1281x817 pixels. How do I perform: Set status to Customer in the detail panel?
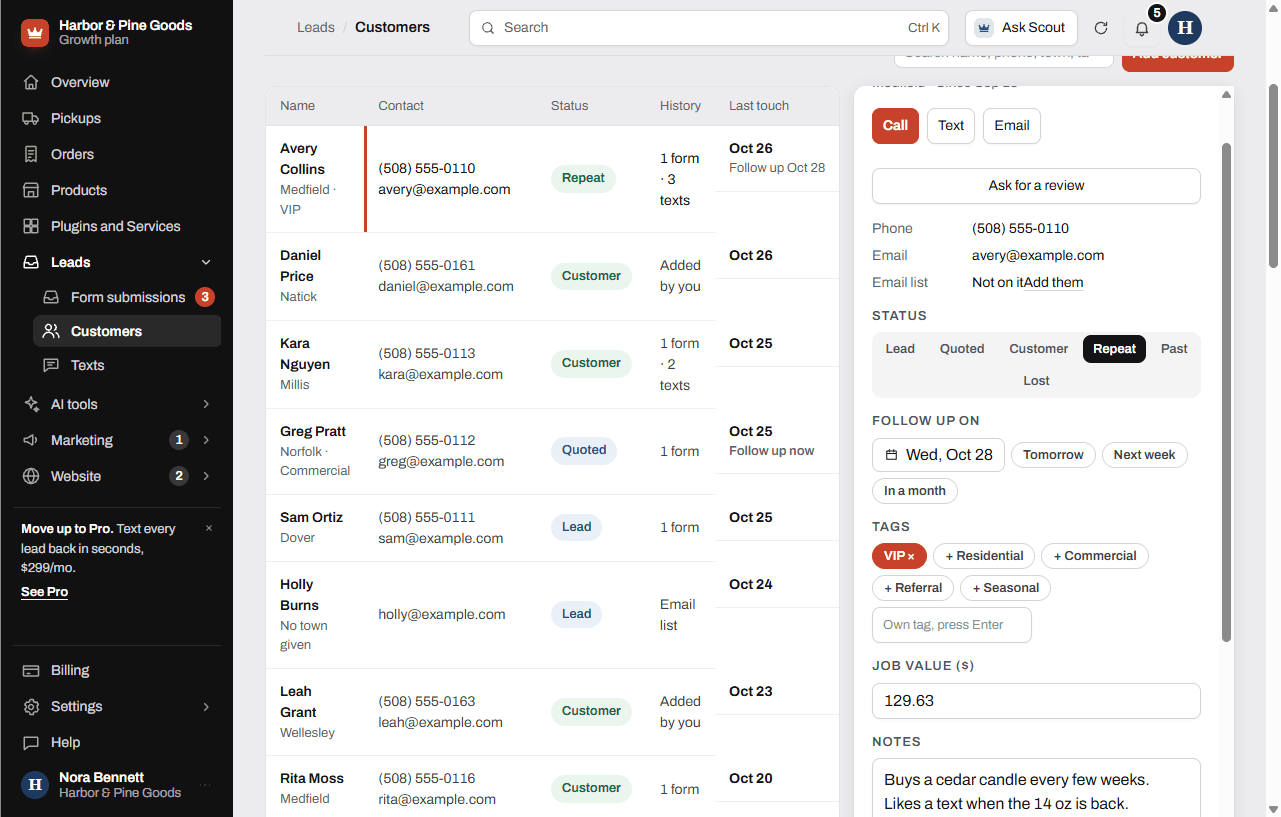click(1038, 349)
